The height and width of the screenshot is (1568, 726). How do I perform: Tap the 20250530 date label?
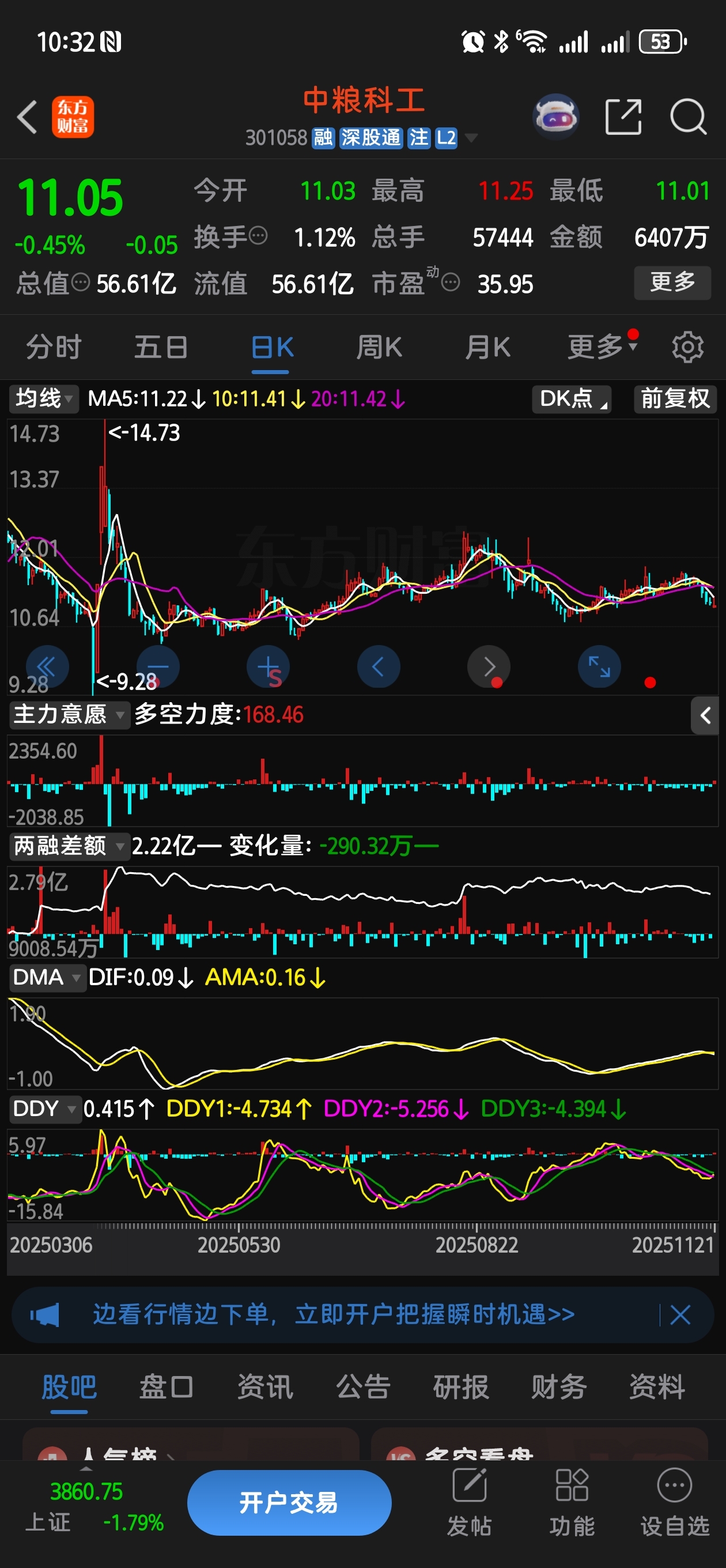pos(239,1245)
